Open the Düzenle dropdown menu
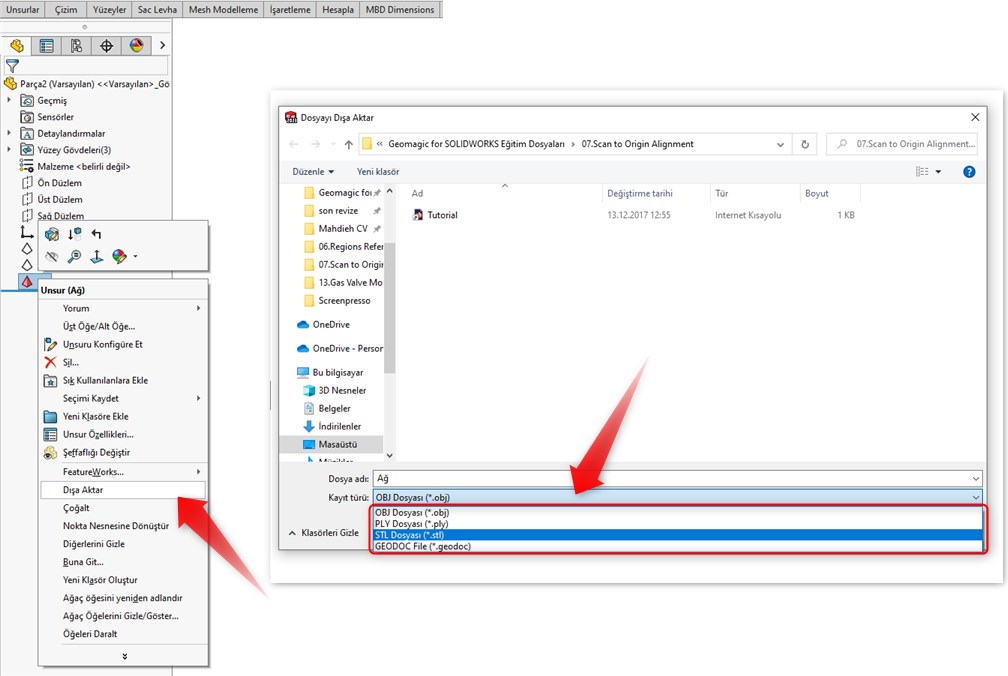The image size is (1008, 676). pyautogui.click(x=313, y=172)
